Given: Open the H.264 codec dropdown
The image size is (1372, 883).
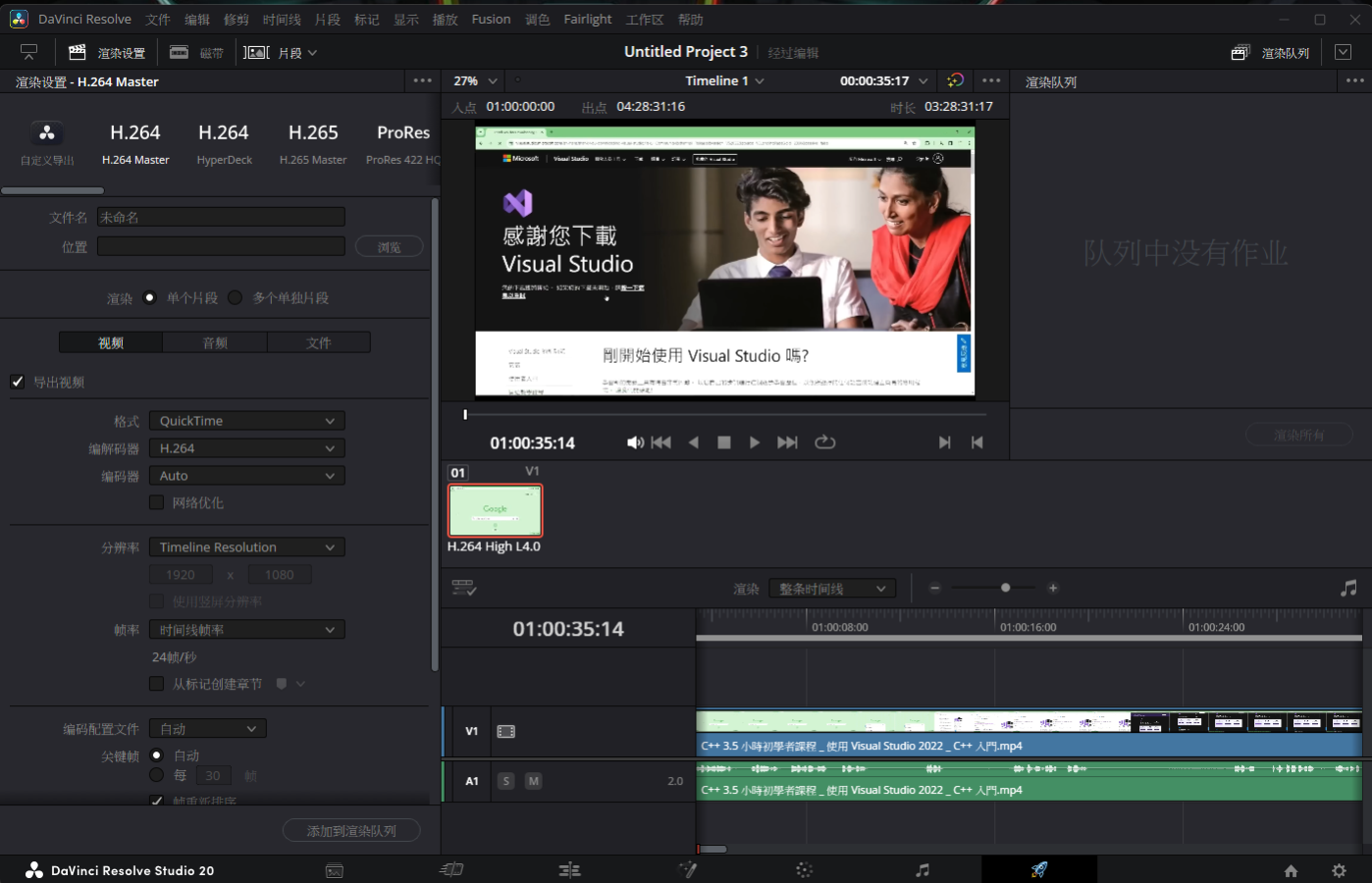Looking at the screenshot, I should point(246,448).
